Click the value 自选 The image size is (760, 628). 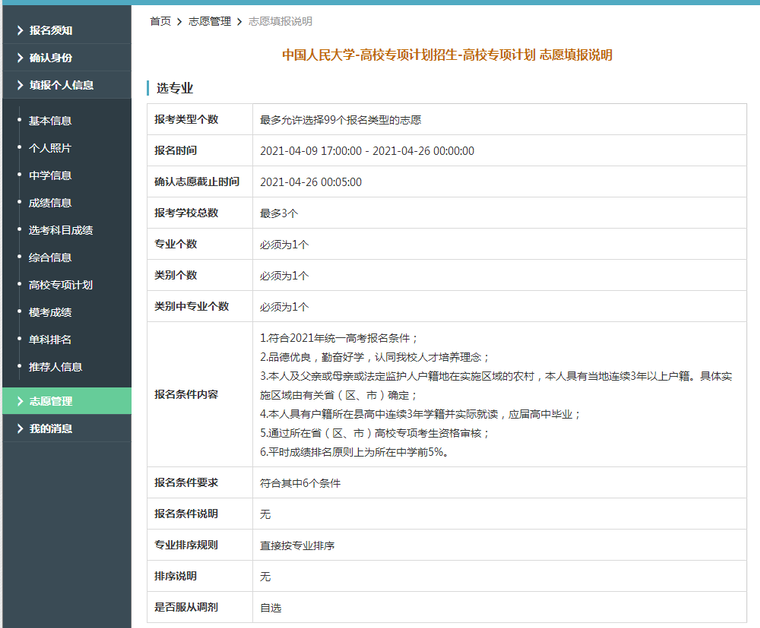pos(270,608)
